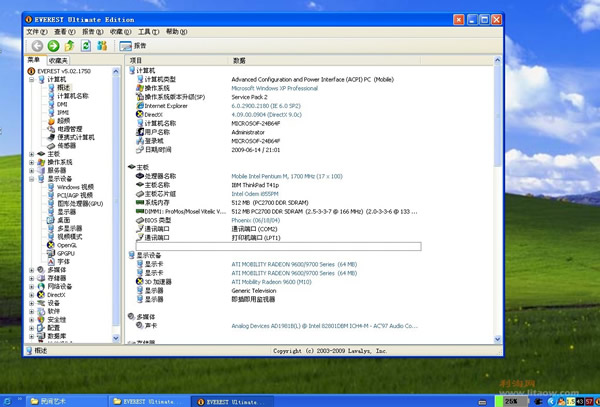Expand the 安全性 security node

pos(32,320)
